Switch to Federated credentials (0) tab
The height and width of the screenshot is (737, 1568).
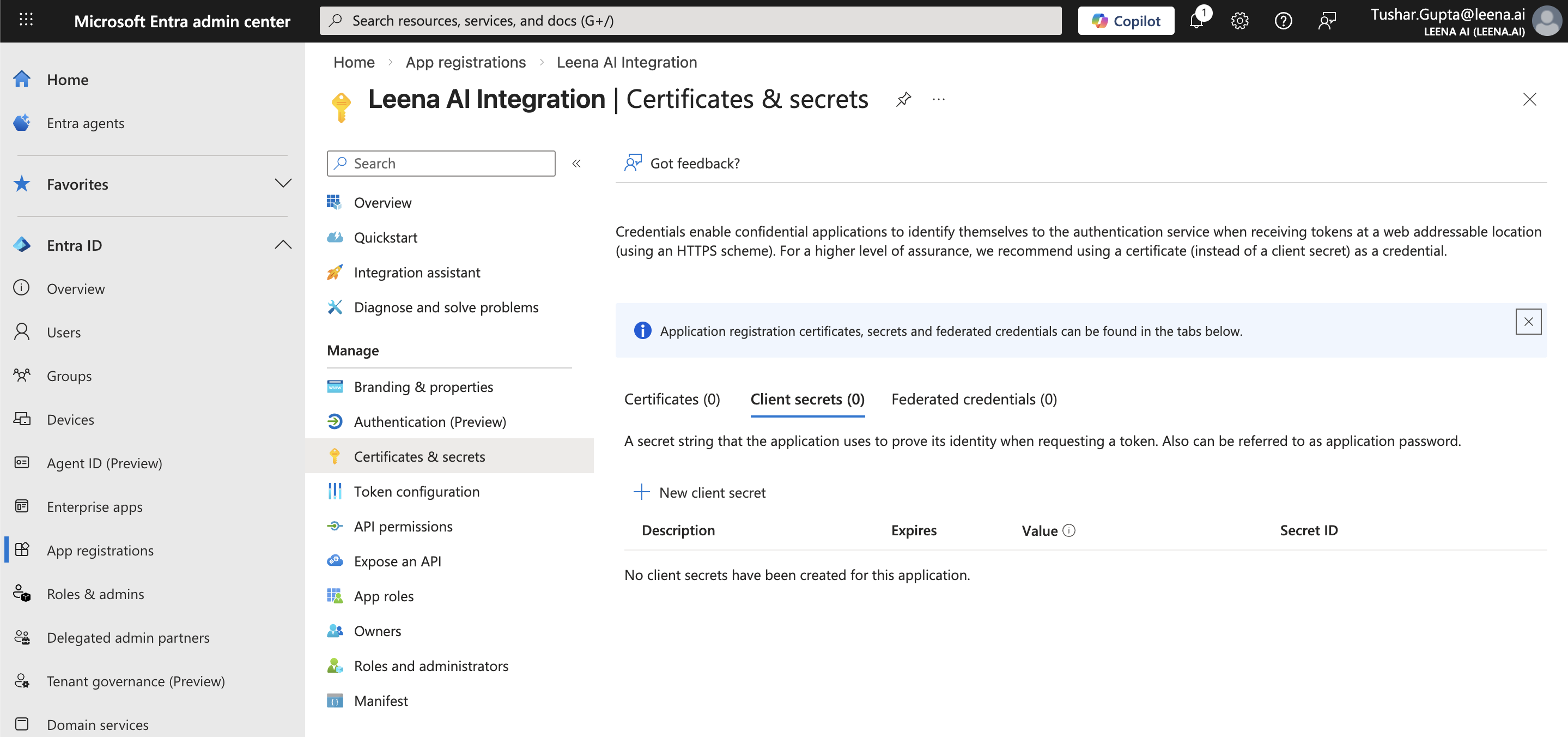tap(973, 400)
